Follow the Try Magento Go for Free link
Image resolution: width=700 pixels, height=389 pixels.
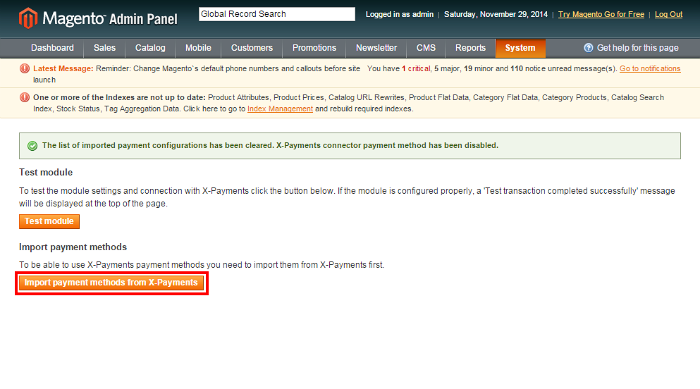(x=601, y=14)
